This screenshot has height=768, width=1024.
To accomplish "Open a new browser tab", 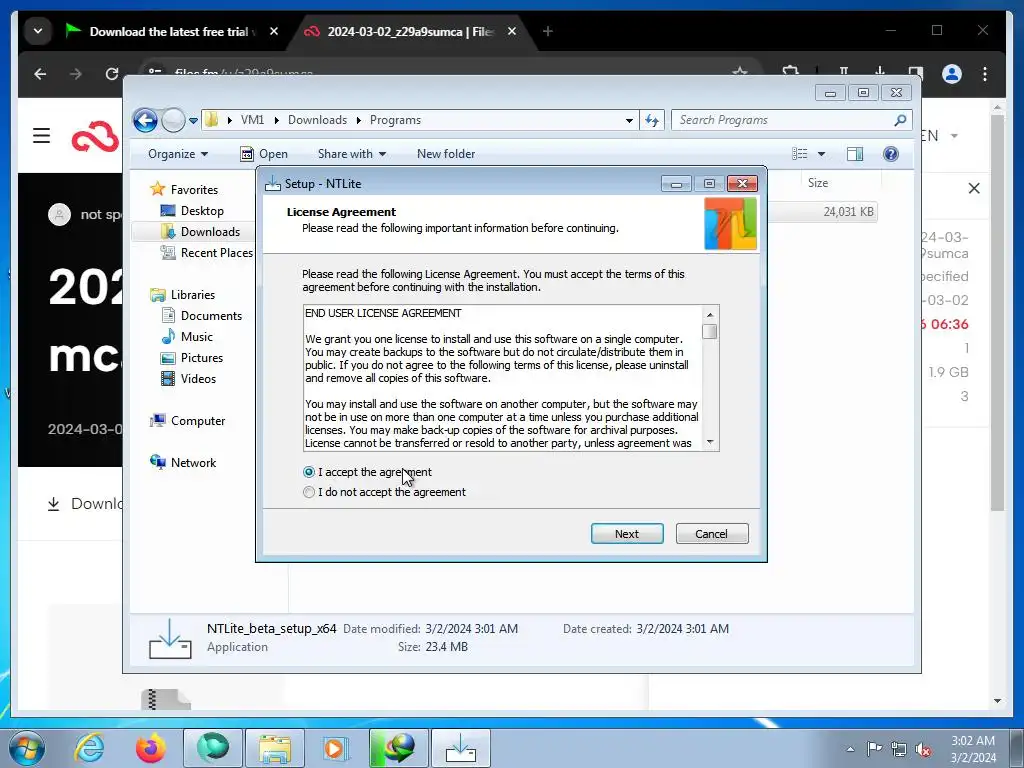I will click(x=548, y=31).
